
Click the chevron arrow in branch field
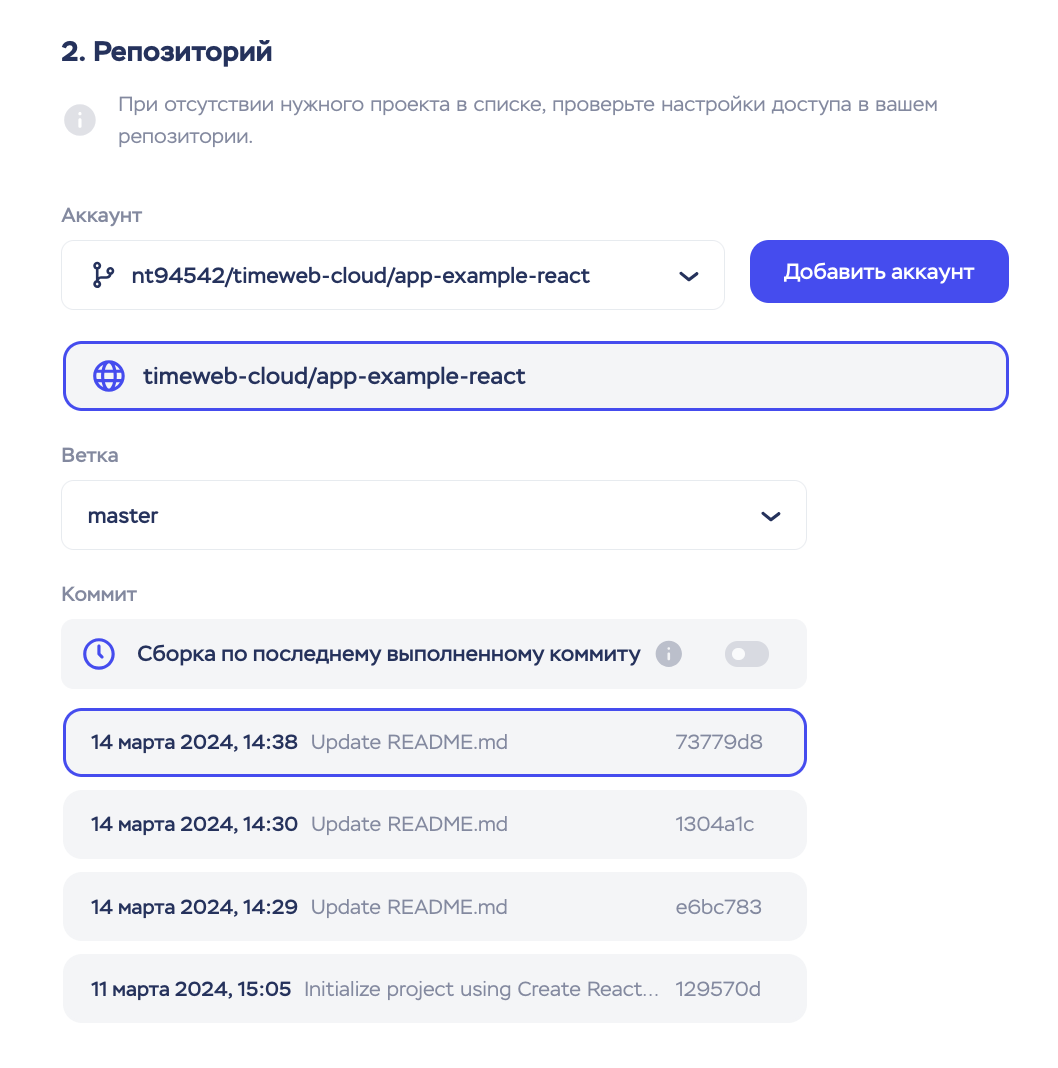(x=770, y=516)
